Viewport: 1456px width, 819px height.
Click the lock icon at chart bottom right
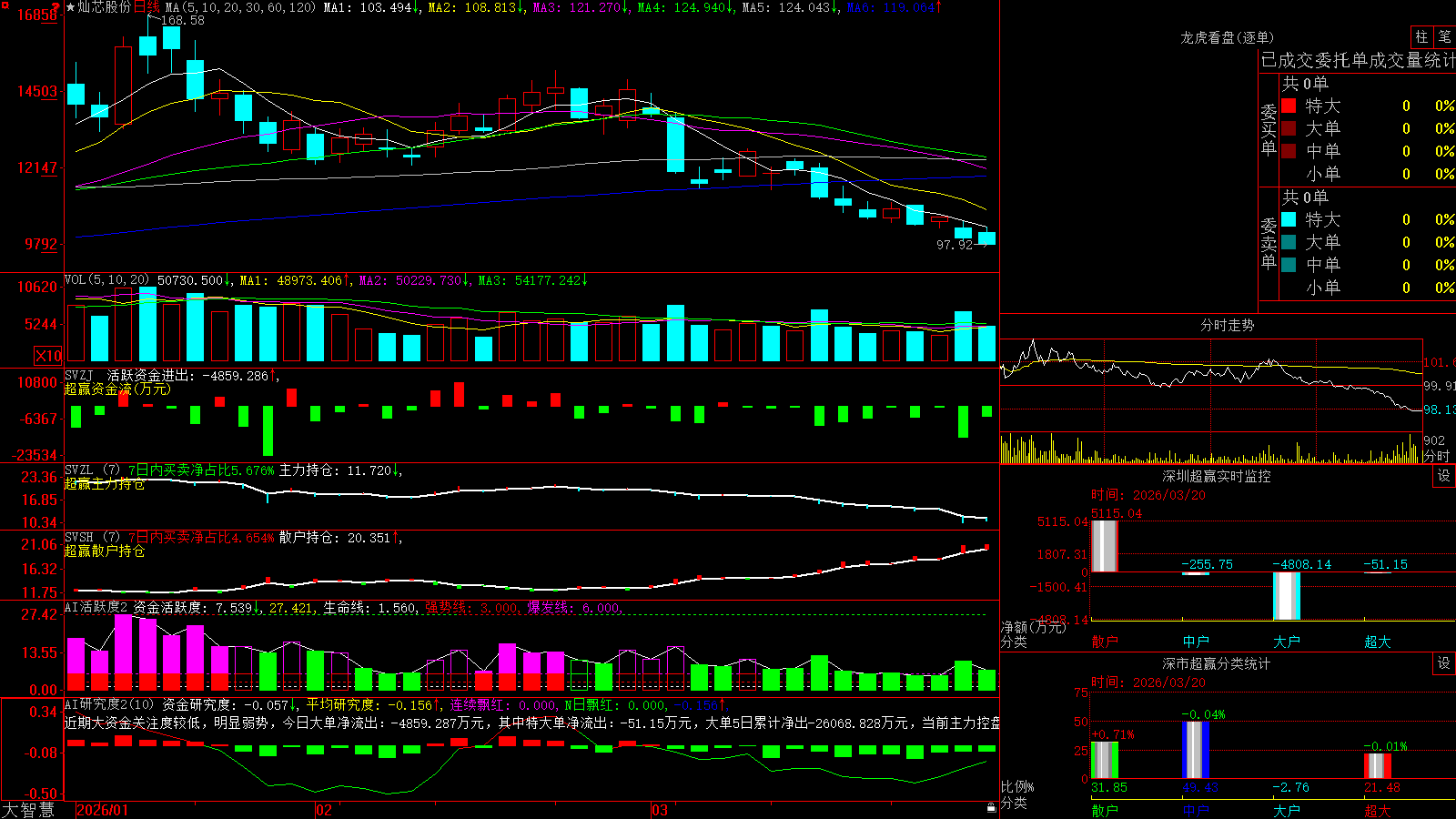point(992,807)
